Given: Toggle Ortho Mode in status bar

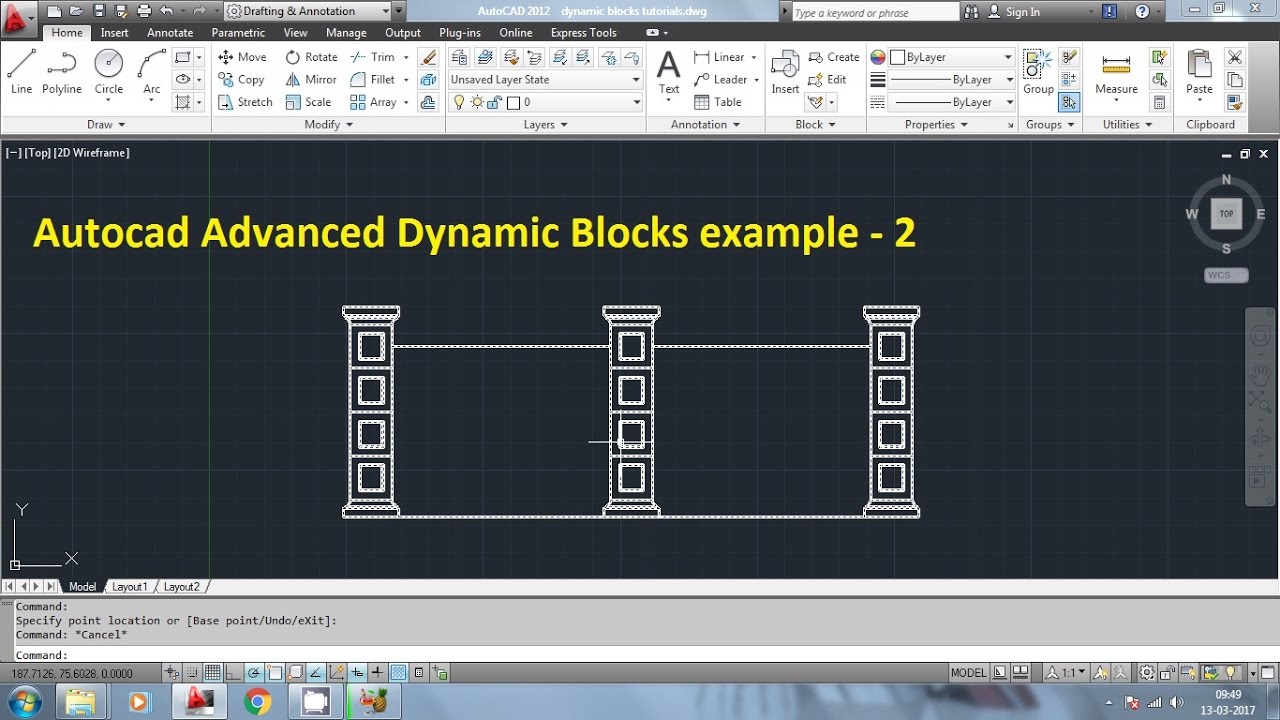Looking at the screenshot, I should point(233,672).
